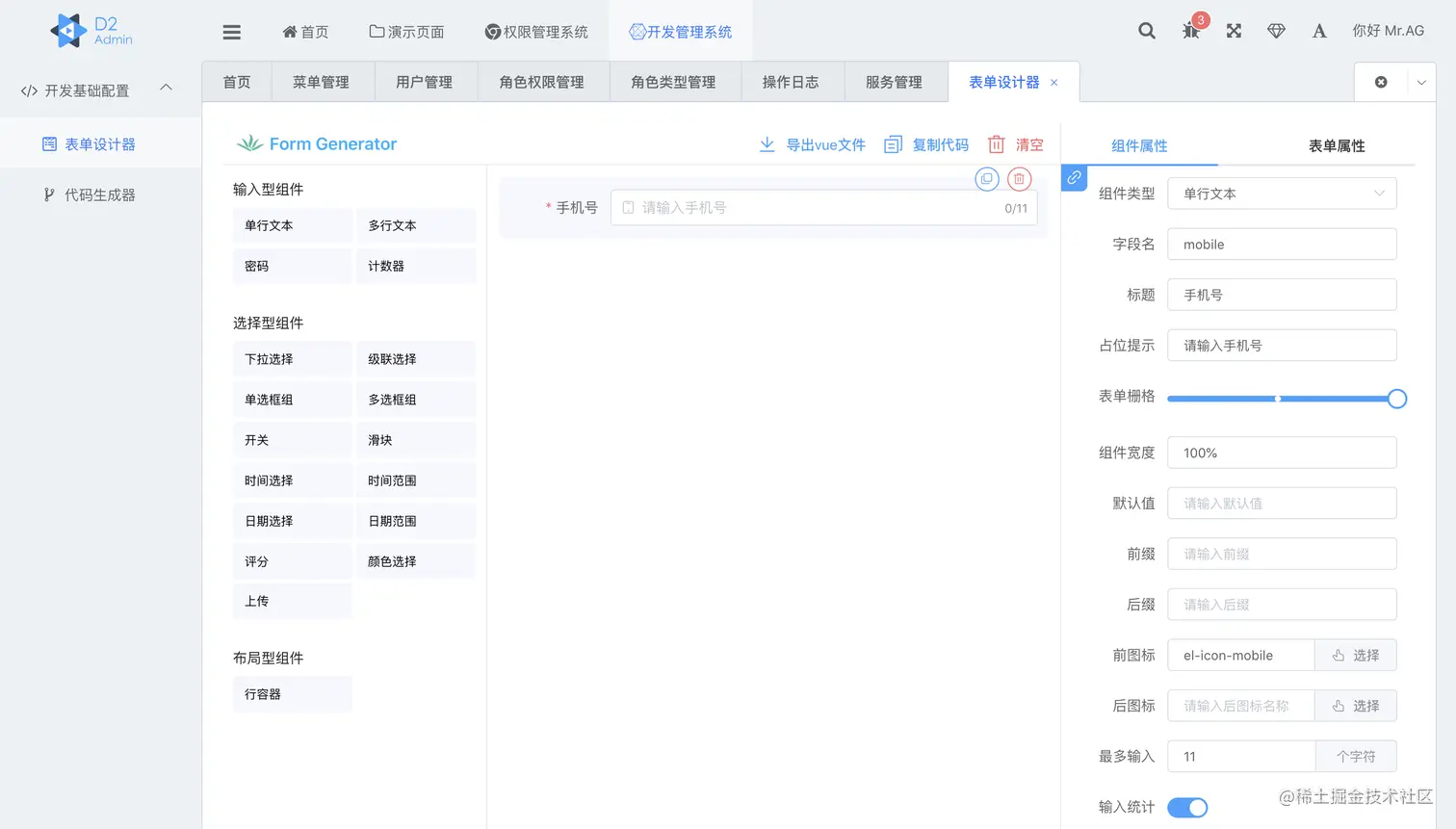
Task: Click the close-tabs circle icon
Action: pos(1381,82)
